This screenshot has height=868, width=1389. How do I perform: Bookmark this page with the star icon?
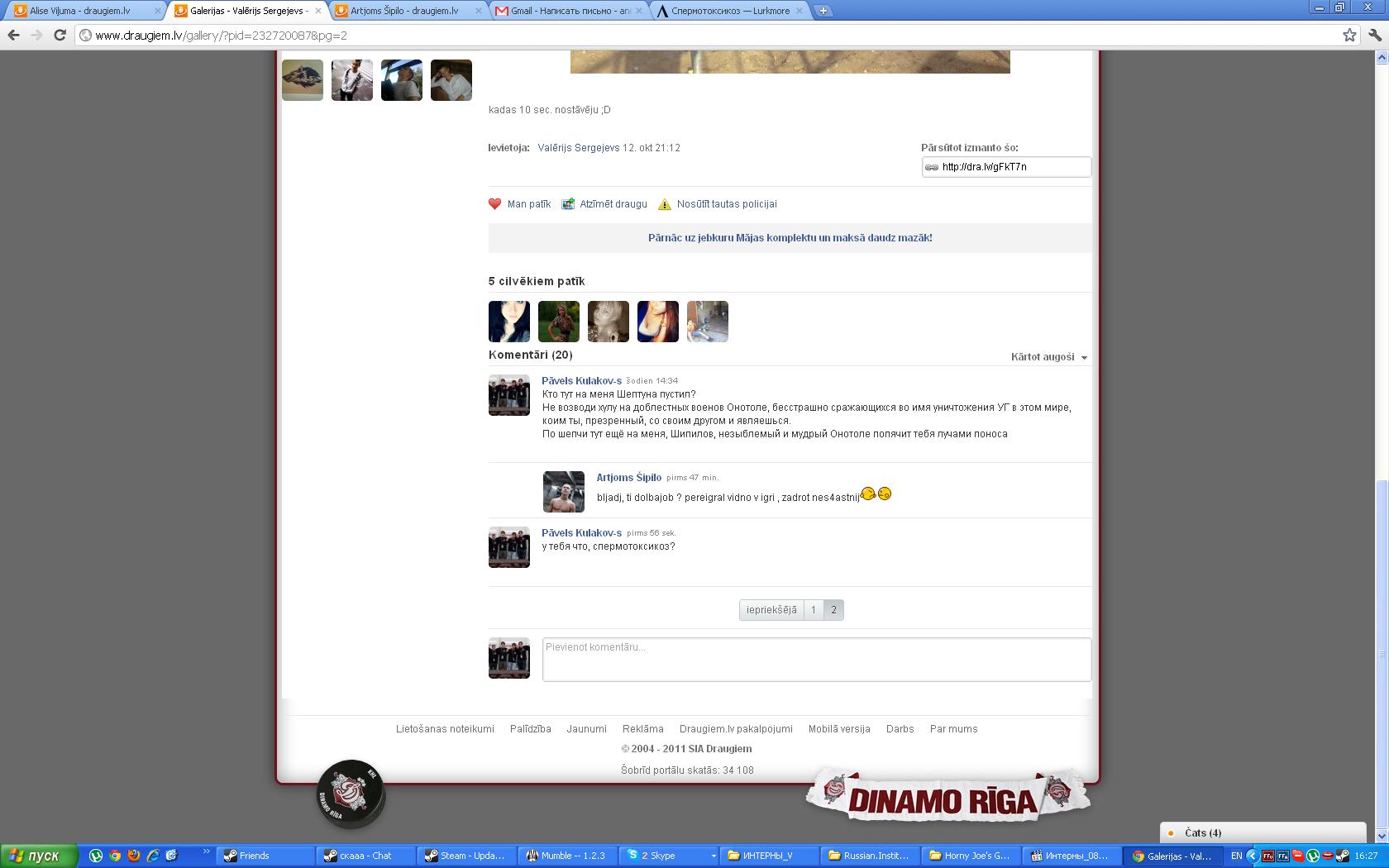[1349, 35]
